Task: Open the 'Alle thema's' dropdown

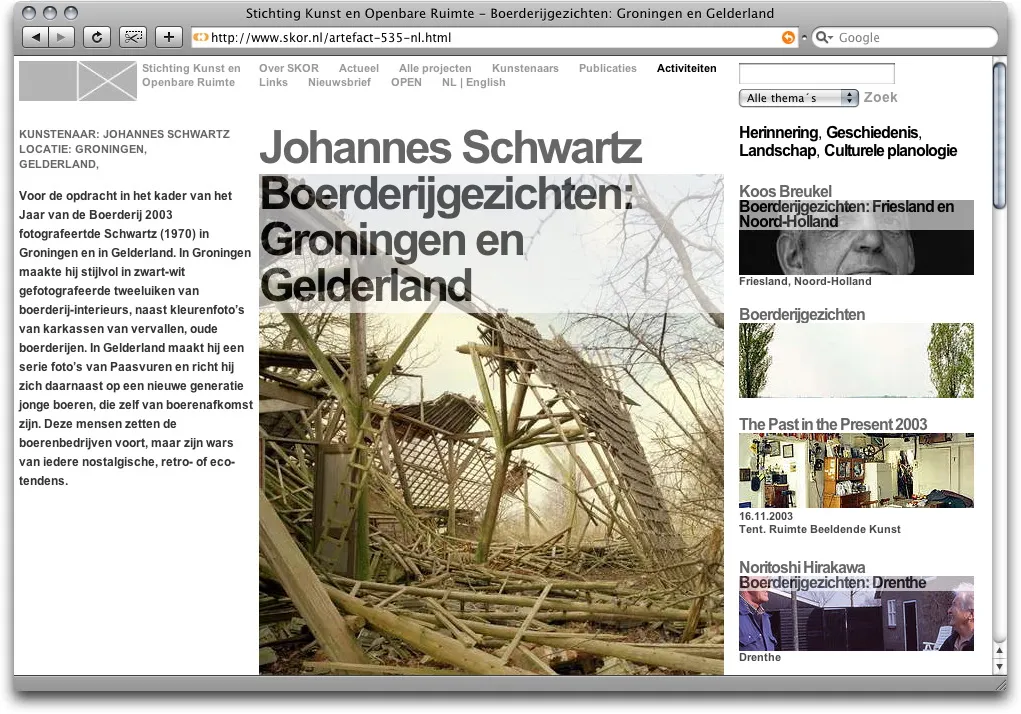Action: point(798,98)
